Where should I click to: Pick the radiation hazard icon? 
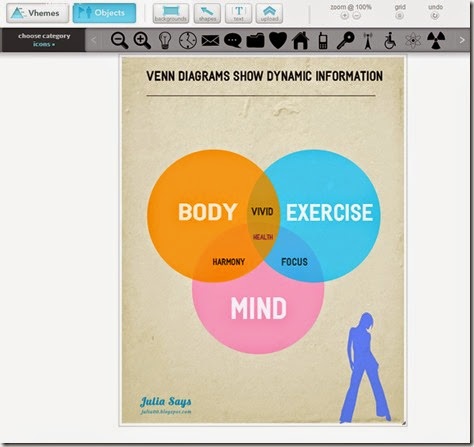coord(436,40)
